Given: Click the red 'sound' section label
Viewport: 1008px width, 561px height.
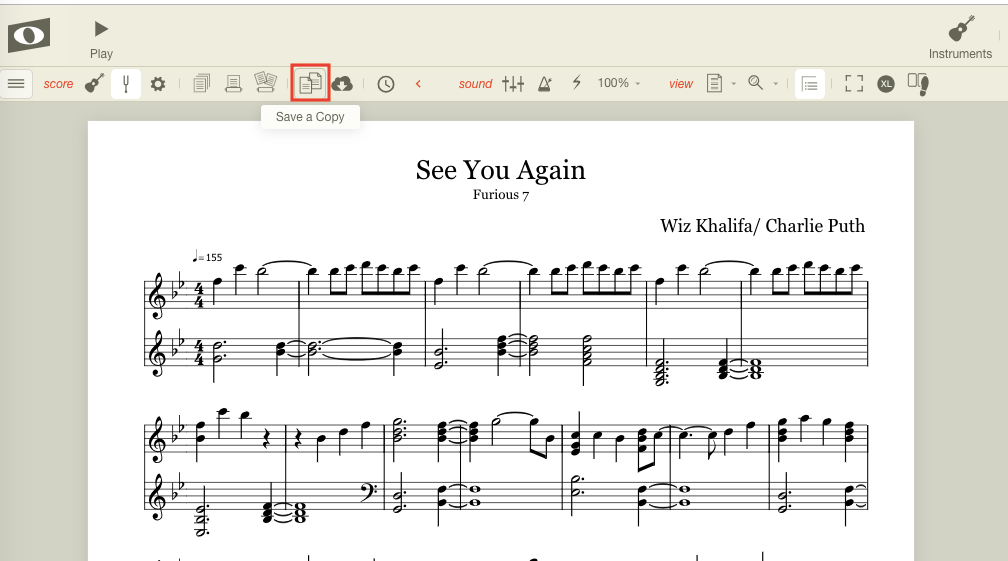Looking at the screenshot, I should pos(475,84).
